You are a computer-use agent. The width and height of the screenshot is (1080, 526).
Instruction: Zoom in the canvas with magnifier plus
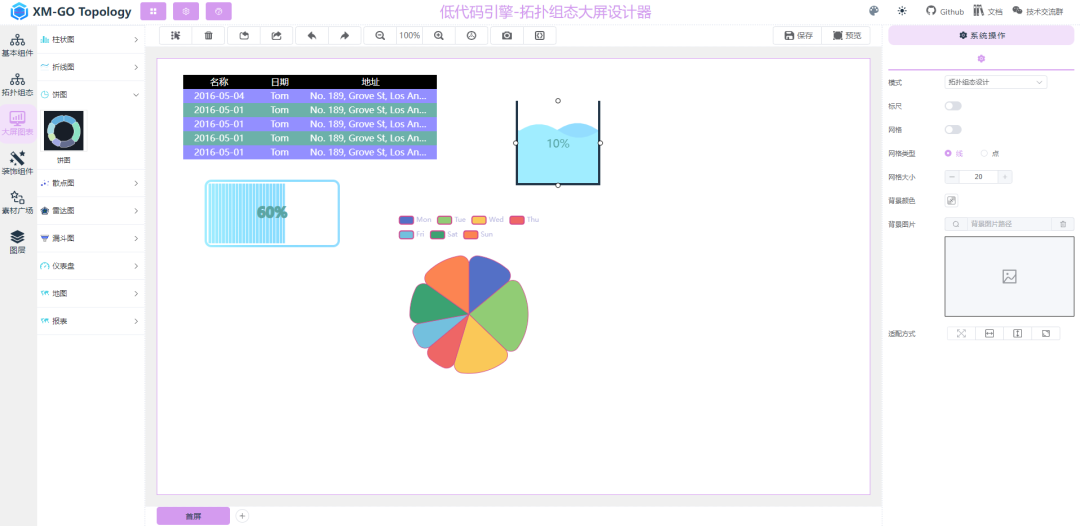coord(438,36)
